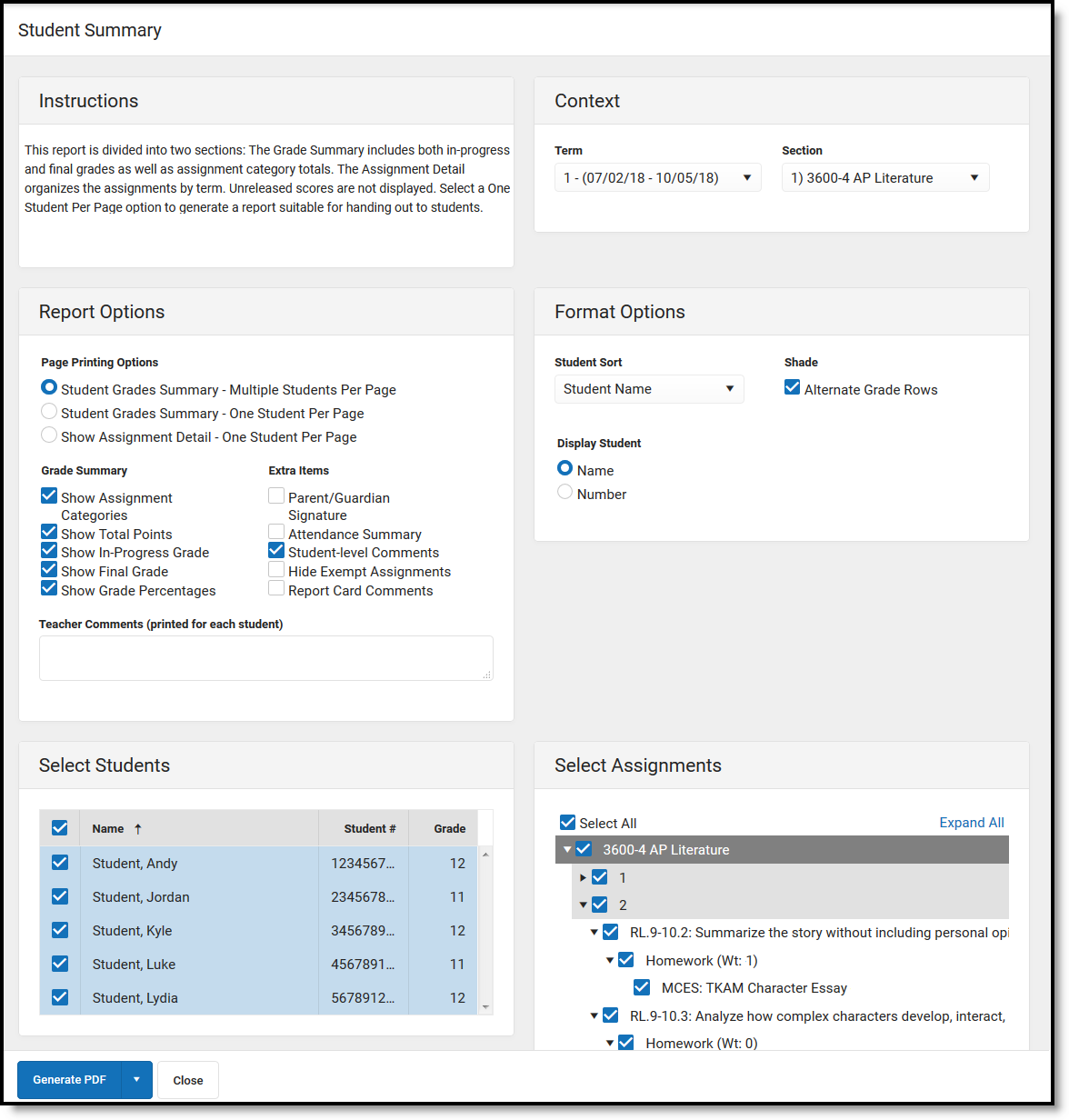This screenshot has width=1069, height=1120.
Task: Uncheck term 2 checkbox in assignments tree
Action: (x=599, y=905)
